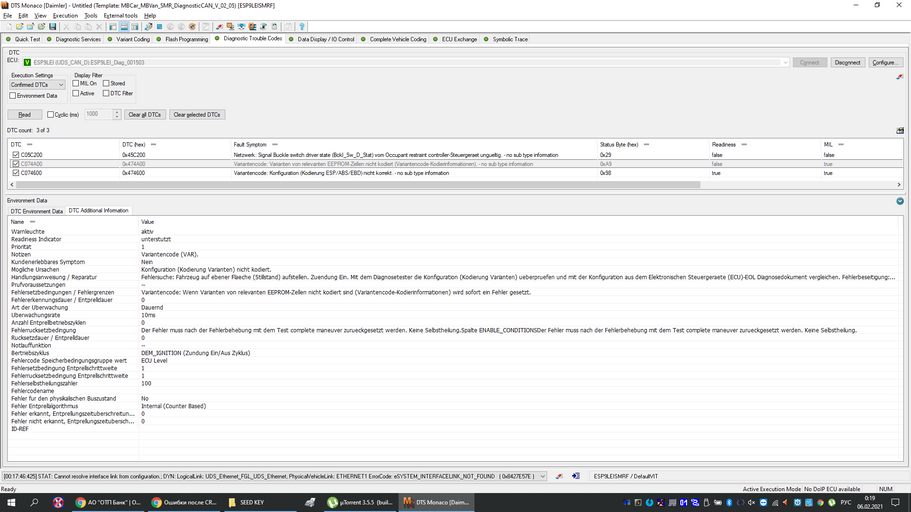Click the status bar eraser clear-message icon

pyautogui.click(x=559, y=476)
